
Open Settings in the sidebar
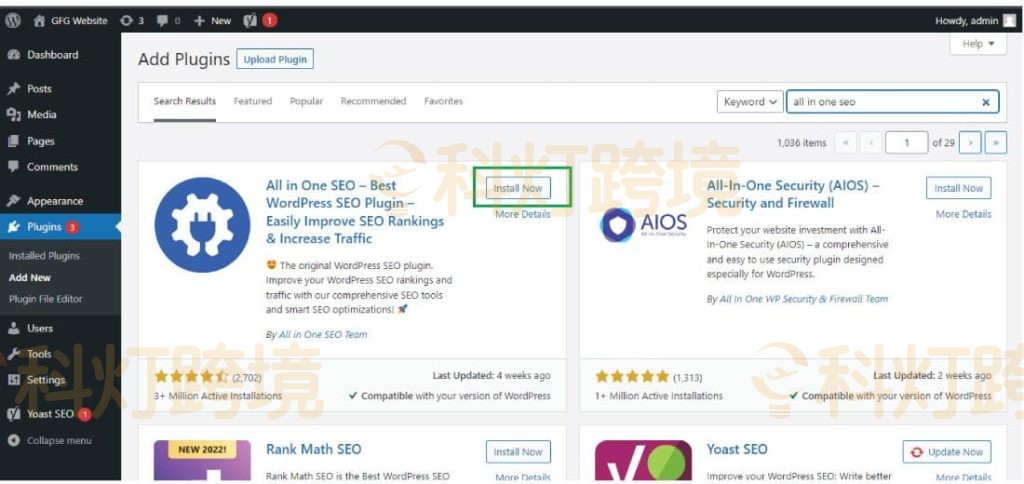click(46, 379)
